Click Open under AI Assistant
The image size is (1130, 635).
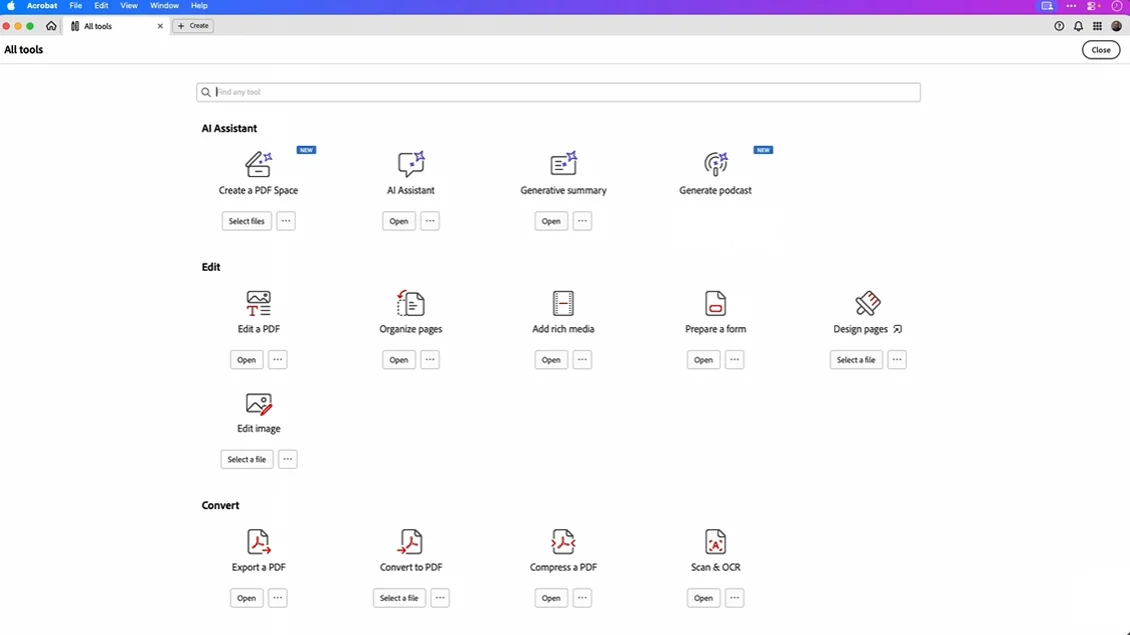coord(399,221)
